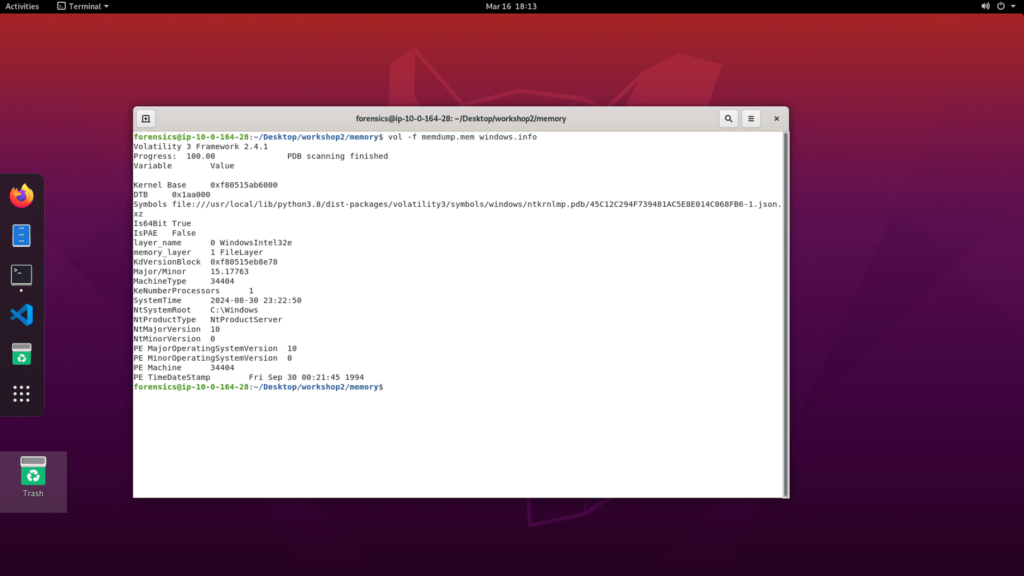Close the terminal window
Screen dimensions: 1024x576
(776, 118)
